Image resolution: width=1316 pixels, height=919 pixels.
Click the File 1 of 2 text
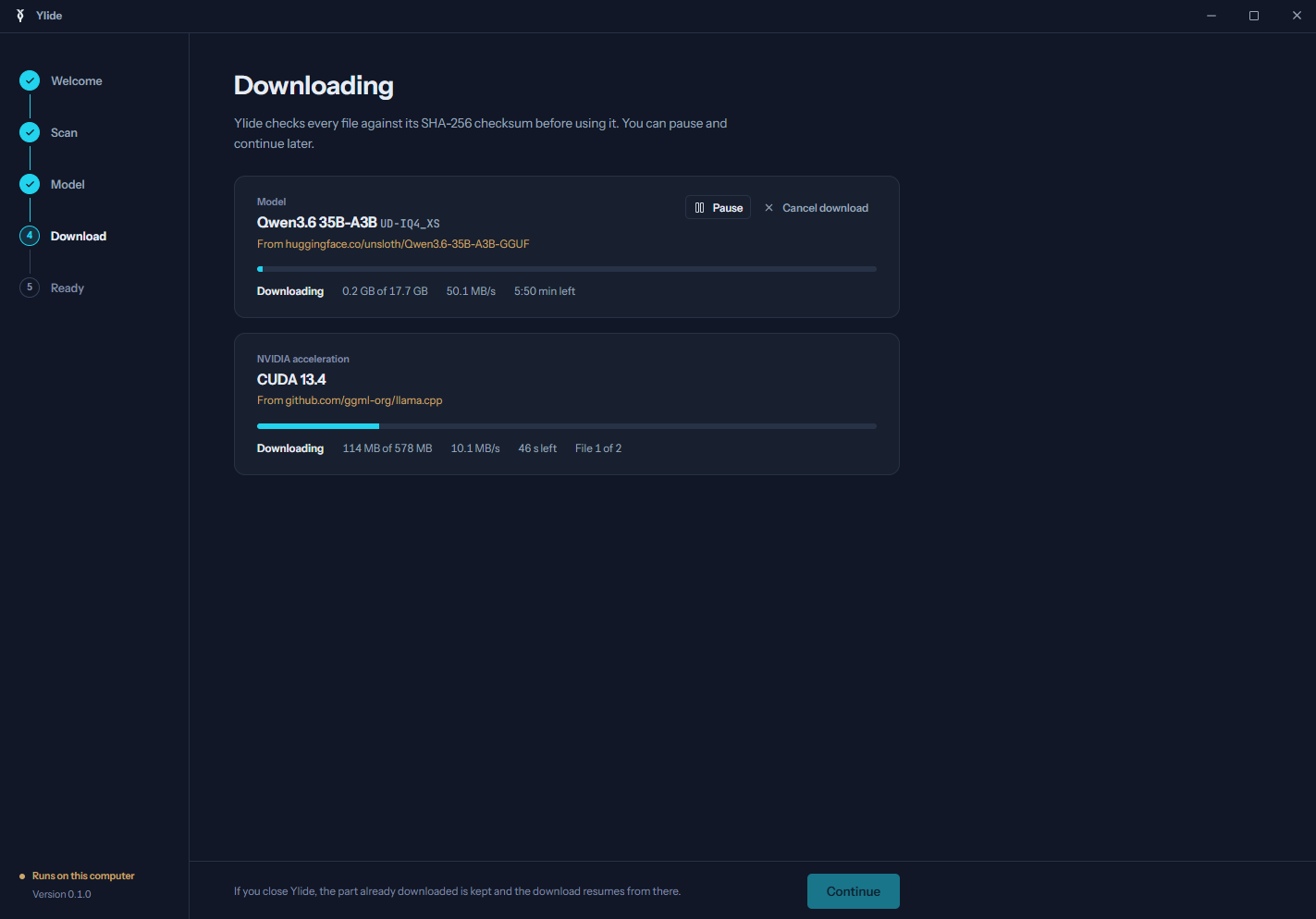(x=598, y=448)
